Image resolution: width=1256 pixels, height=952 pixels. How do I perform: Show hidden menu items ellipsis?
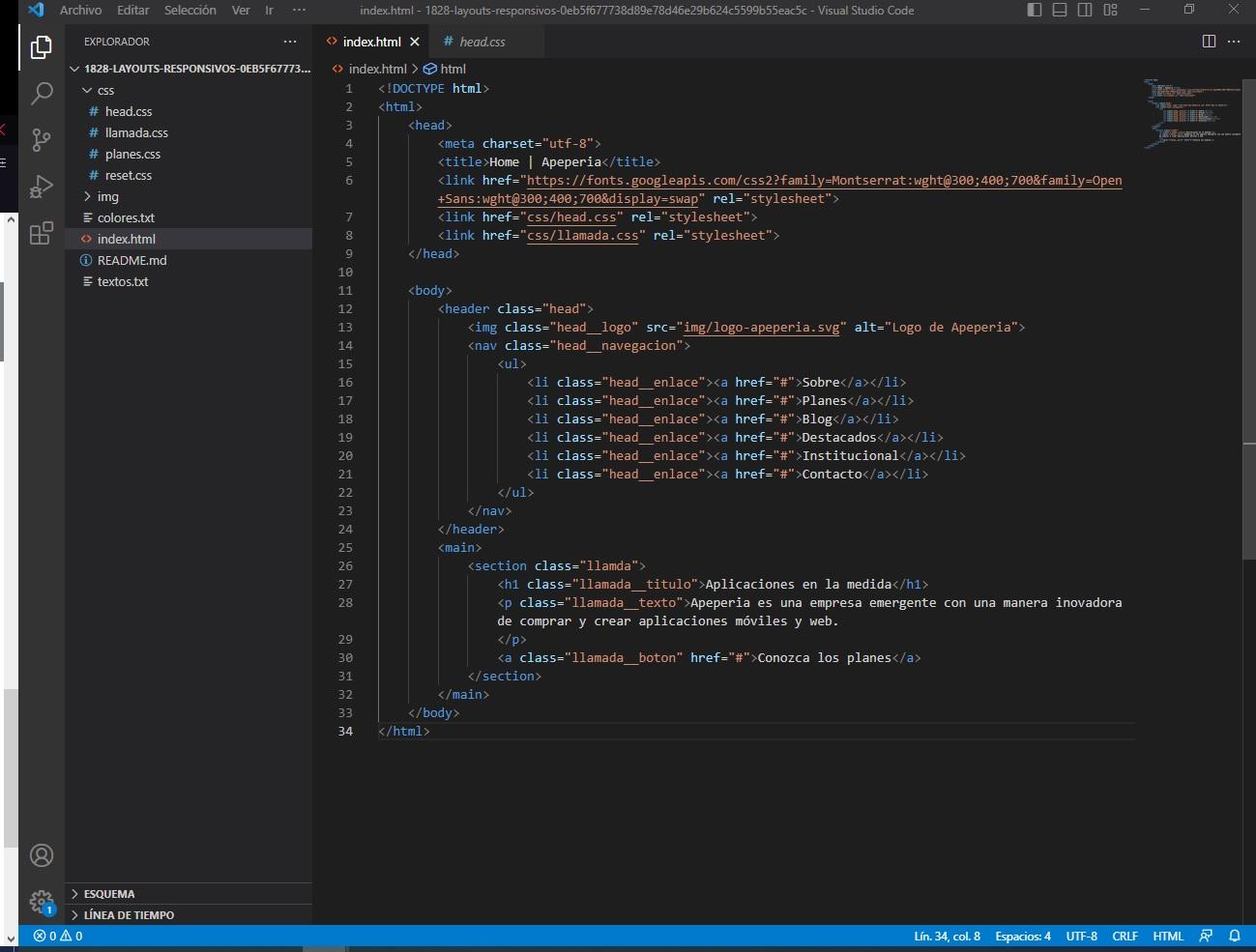point(299,10)
